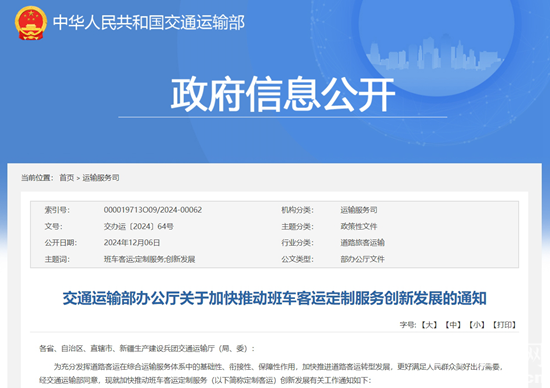The height and width of the screenshot is (388, 550).
Task: Click the 字号 label
Action: click(408, 325)
